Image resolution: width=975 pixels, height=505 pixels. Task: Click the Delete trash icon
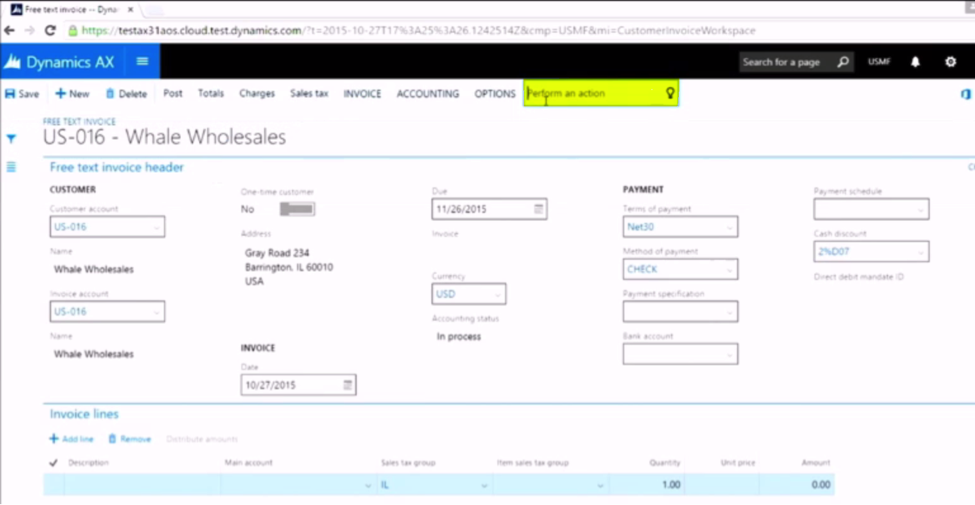click(110, 93)
